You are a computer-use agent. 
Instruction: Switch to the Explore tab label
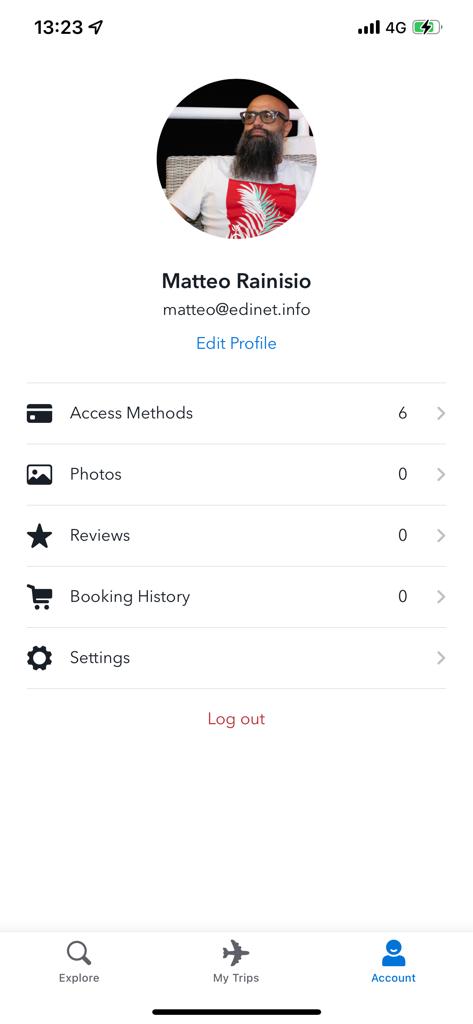point(79,978)
